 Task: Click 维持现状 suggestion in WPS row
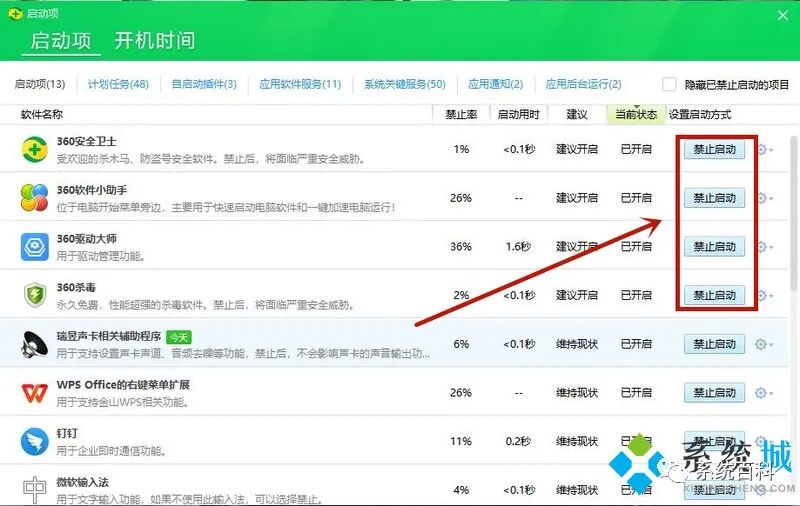(x=577, y=393)
